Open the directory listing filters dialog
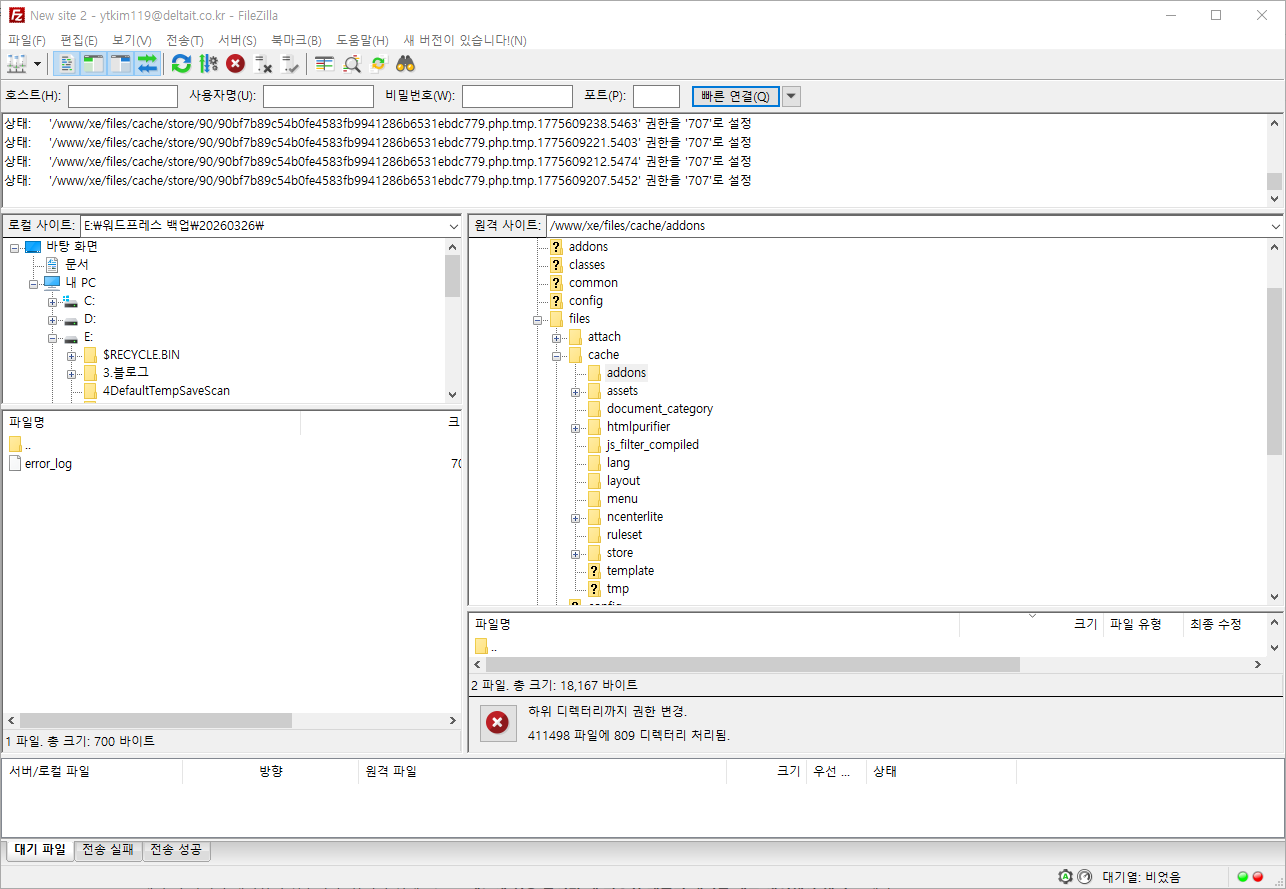The width and height of the screenshot is (1286, 889). click(x=324, y=64)
